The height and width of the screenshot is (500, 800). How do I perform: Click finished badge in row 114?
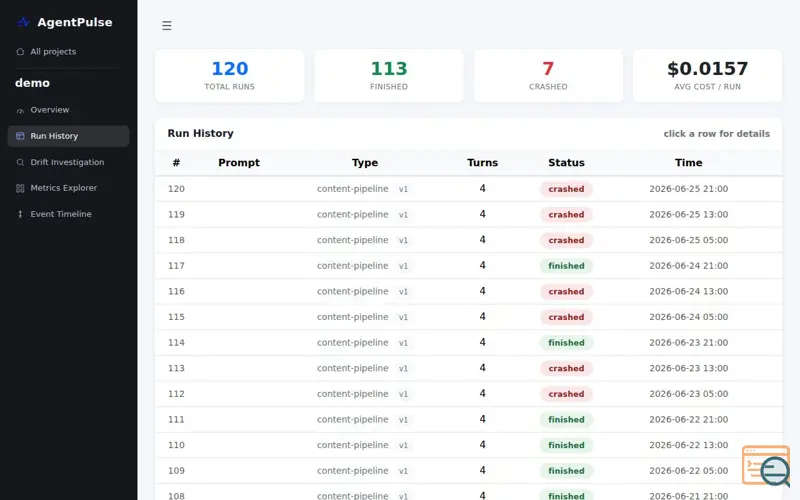coord(566,342)
